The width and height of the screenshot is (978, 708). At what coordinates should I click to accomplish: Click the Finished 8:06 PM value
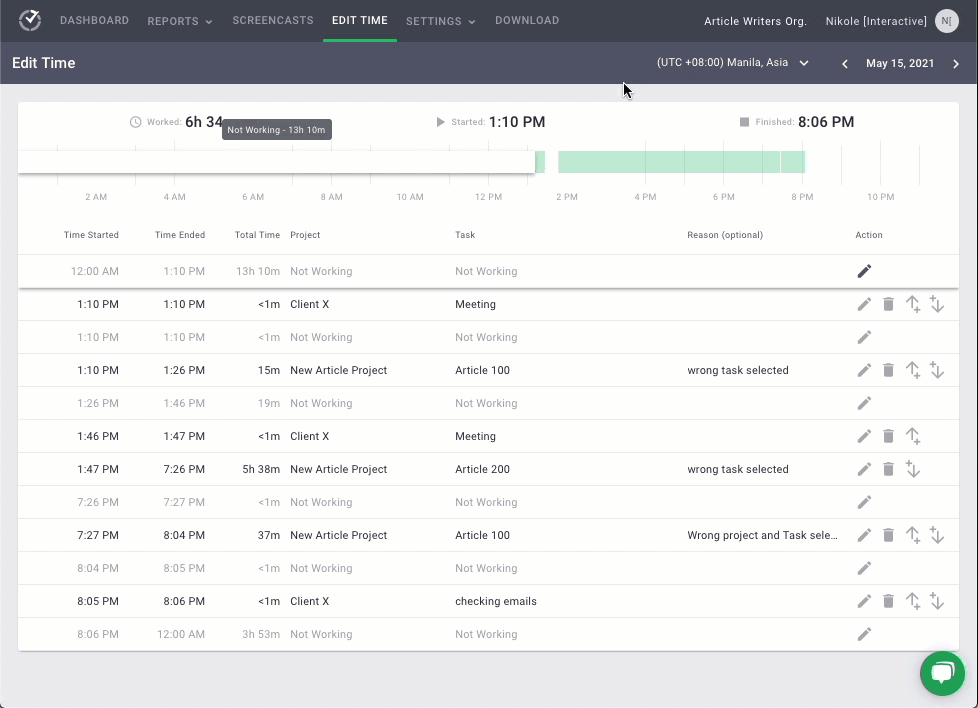coord(826,122)
